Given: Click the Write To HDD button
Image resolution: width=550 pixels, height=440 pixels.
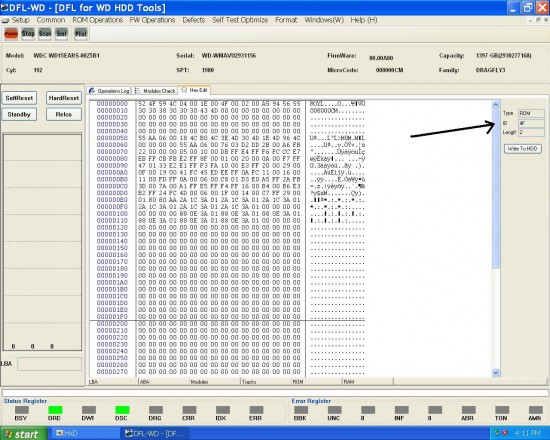Looking at the screenshot, I should (x=523, y=149).
